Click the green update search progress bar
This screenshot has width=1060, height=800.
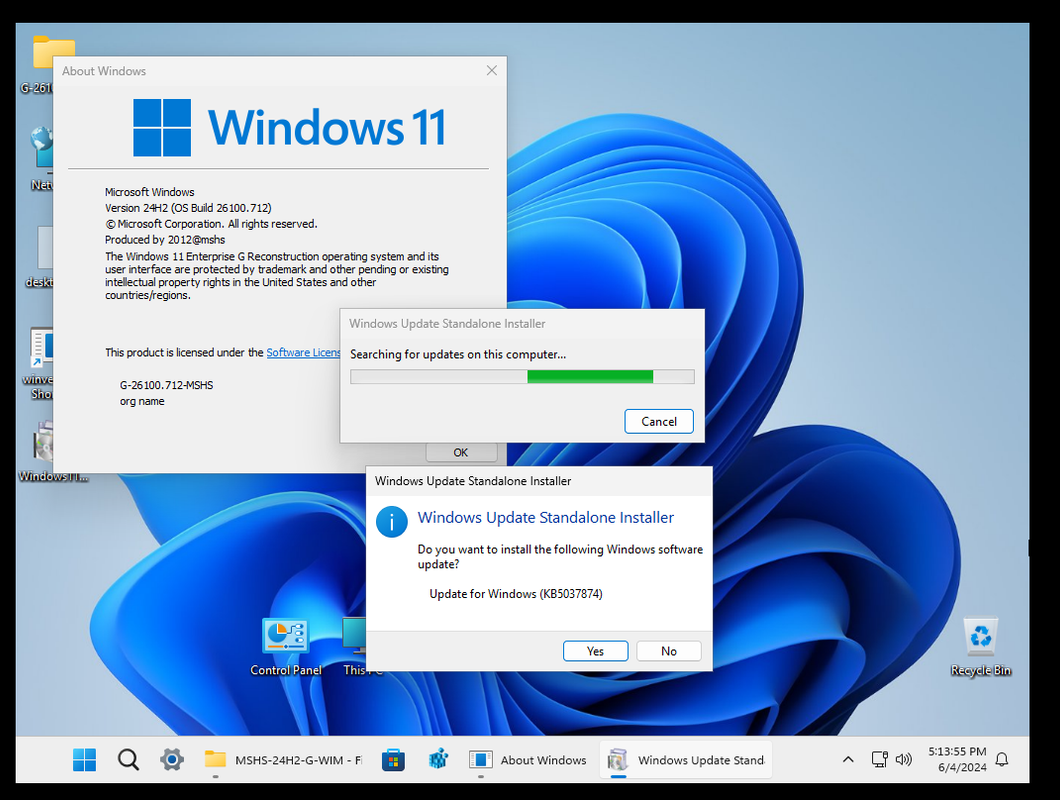(x=522, y=377)
